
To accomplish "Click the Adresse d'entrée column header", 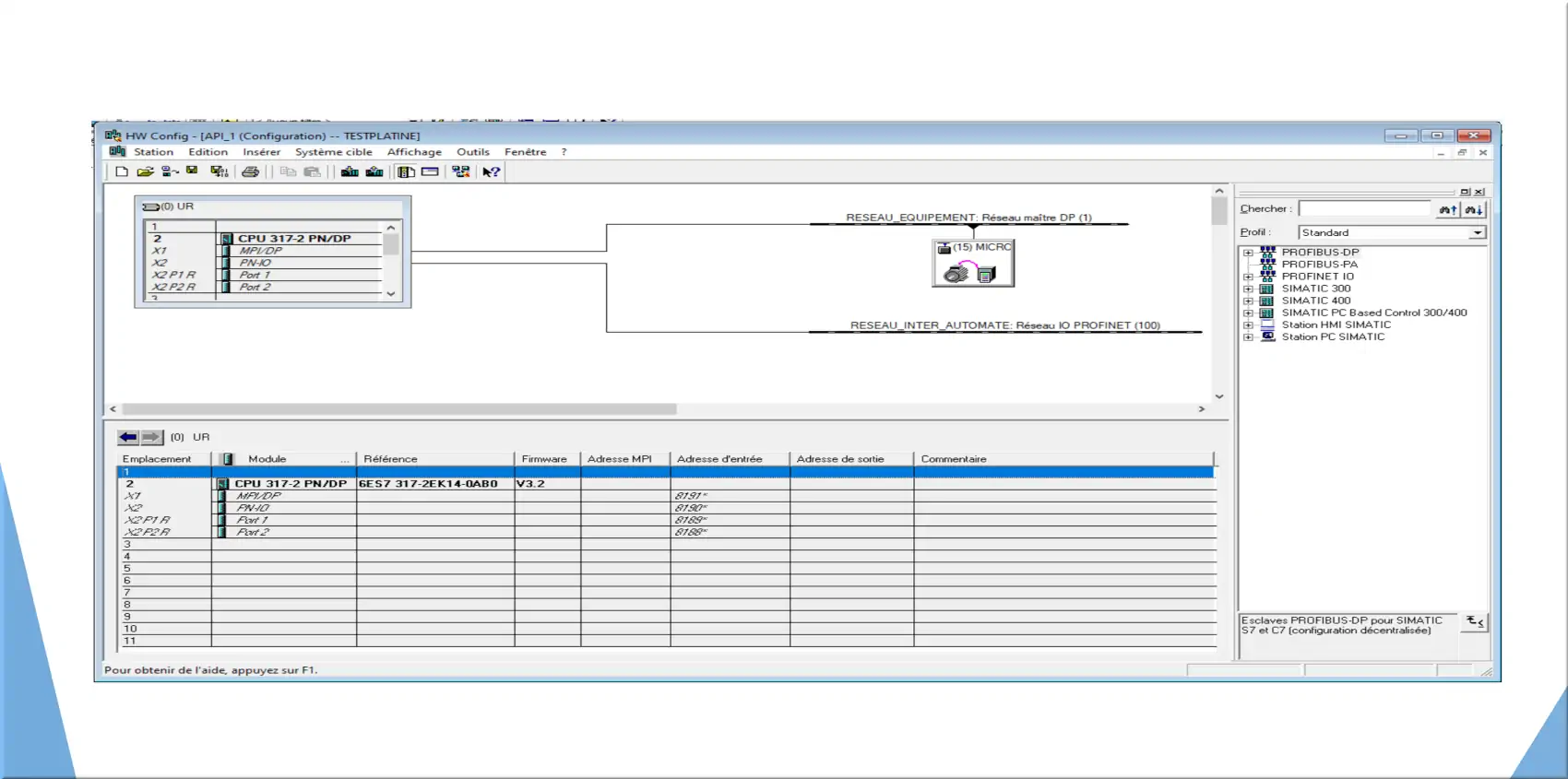I will (730, 459).
